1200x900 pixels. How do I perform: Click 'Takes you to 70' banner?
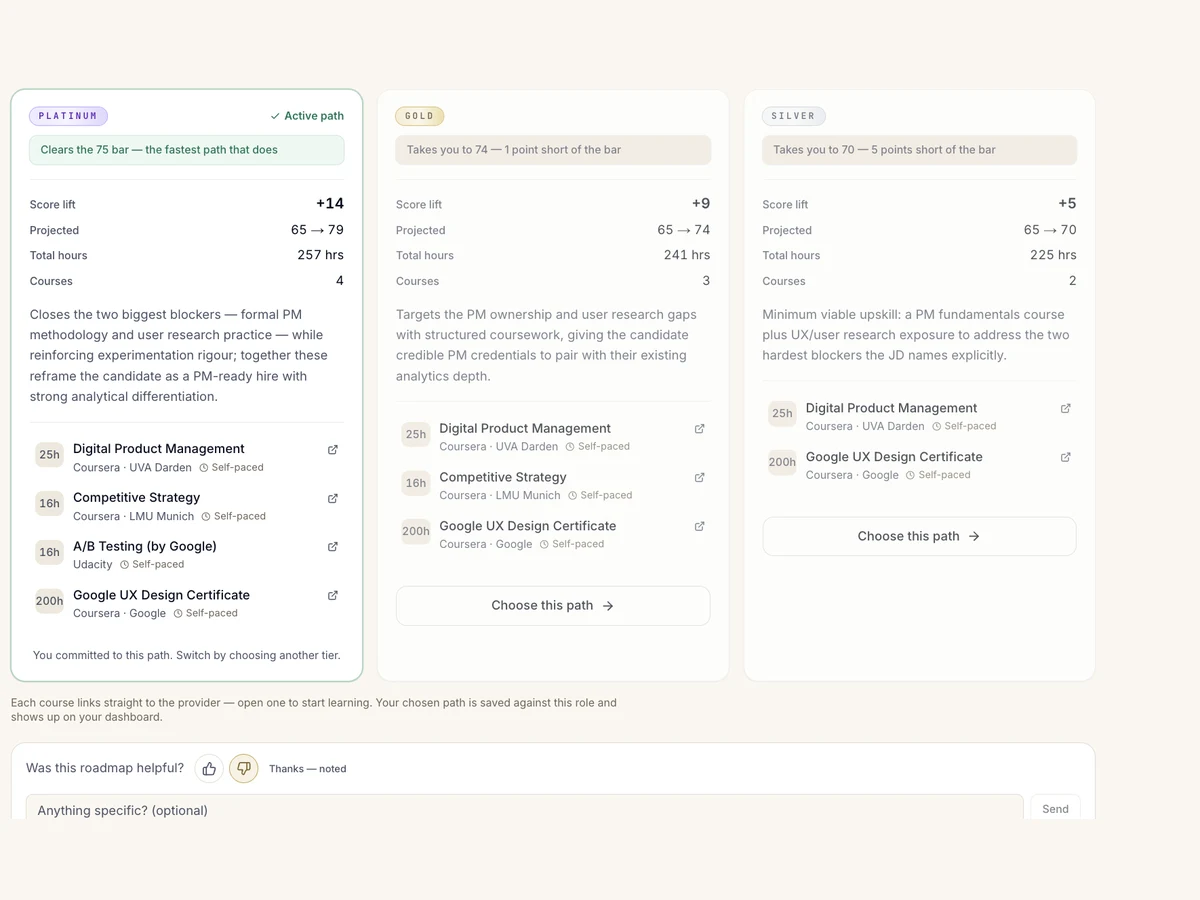pos(919,150)
